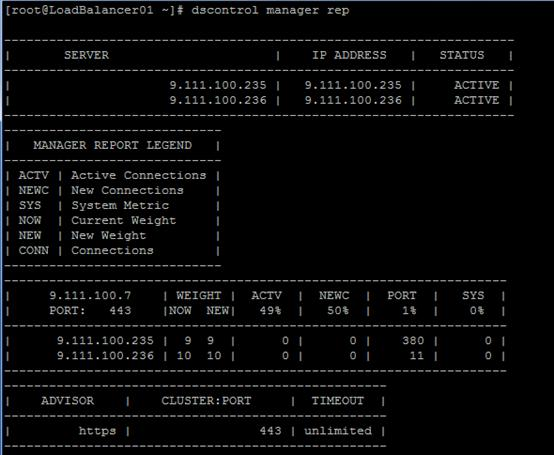Screen dimensions: 554x455
Task: Select server name 9.111.100.235 in top table
Action: pos(218,85)
